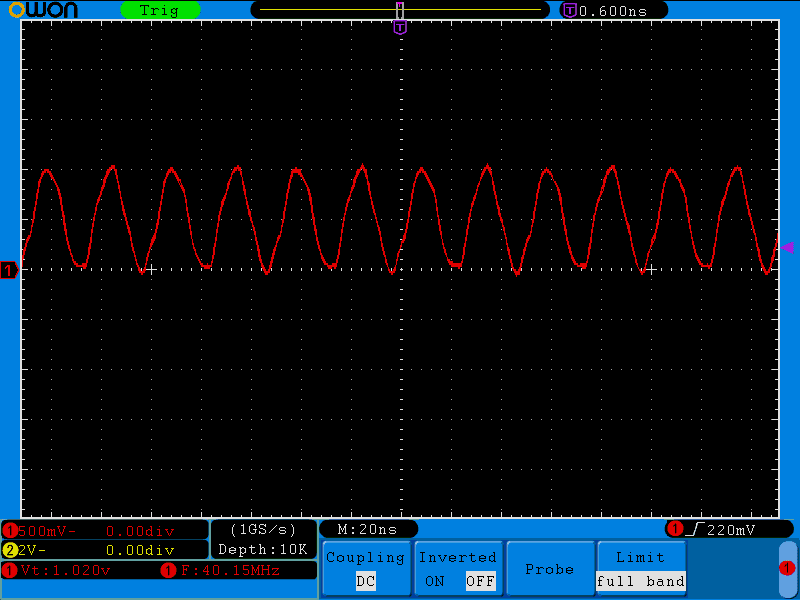
Task: Click the red channel indicator on right tab
Action: coord(787,568)
